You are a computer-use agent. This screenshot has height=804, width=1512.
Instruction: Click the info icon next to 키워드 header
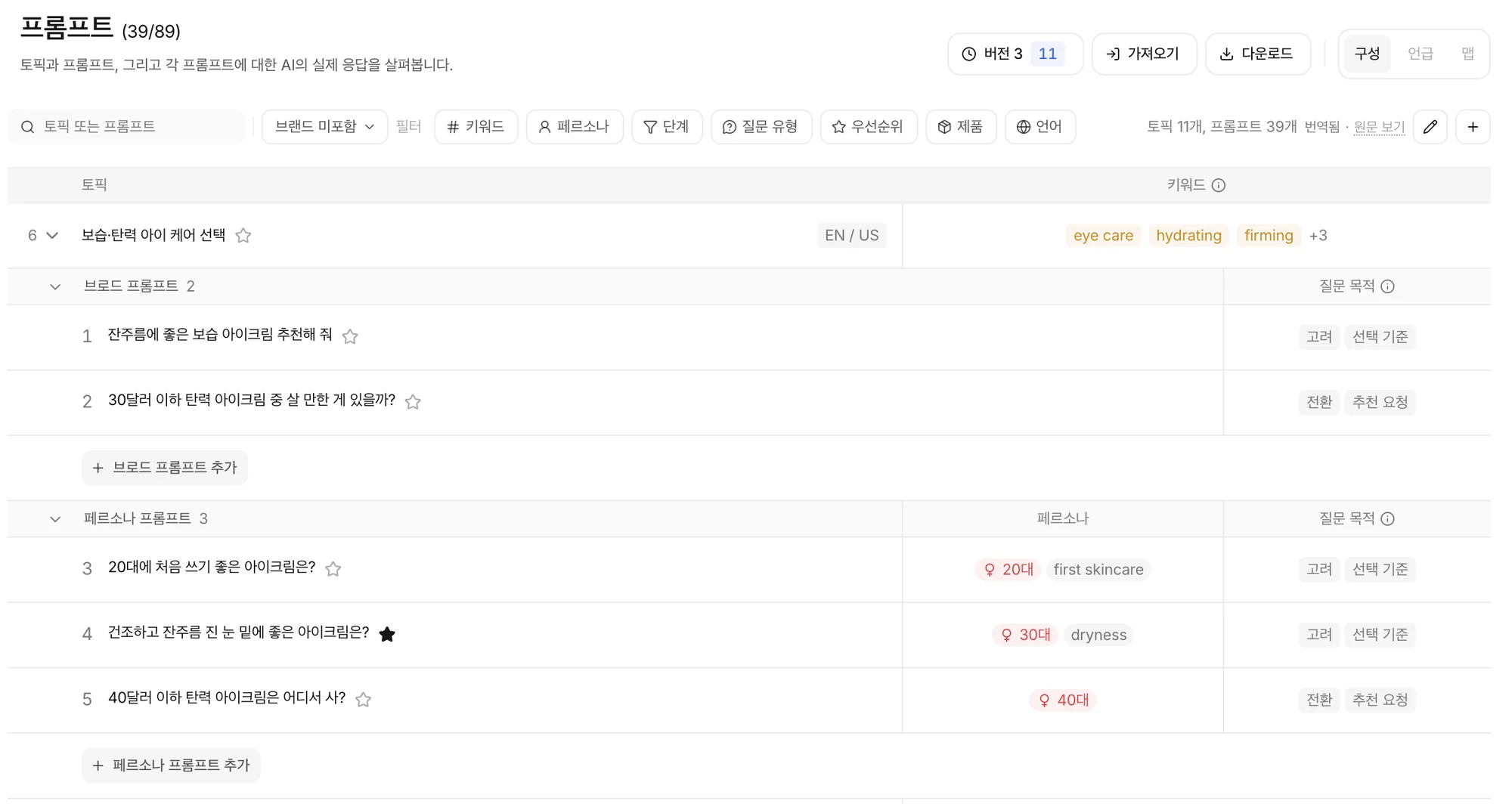click(x=1218, y=185)
